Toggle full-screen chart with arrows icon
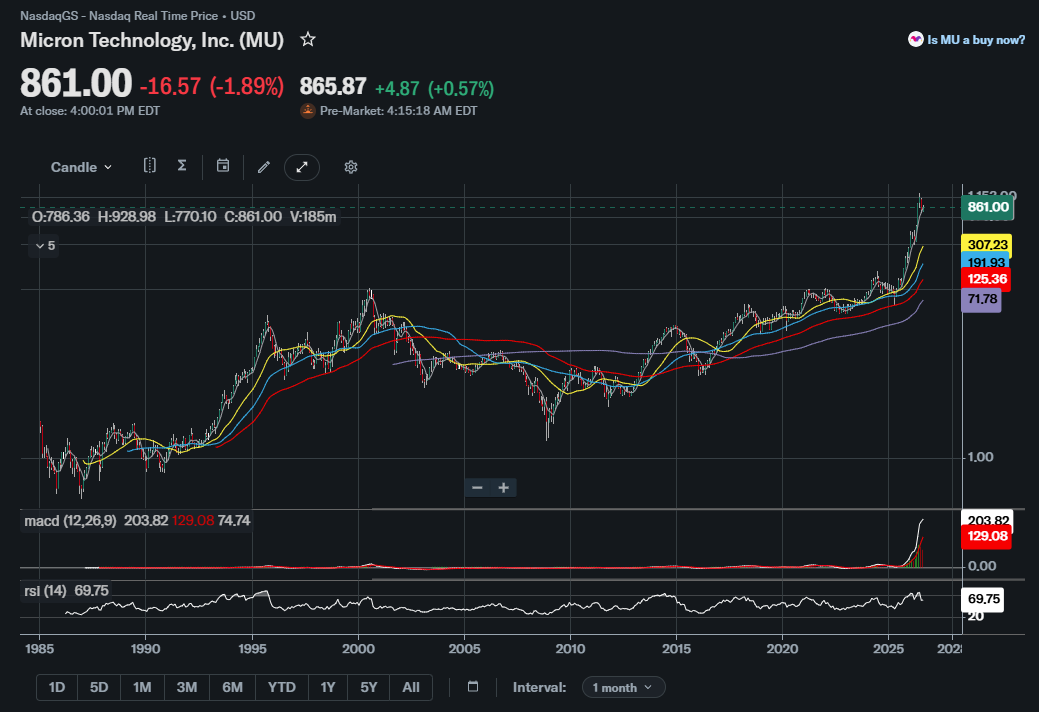1039x712 pixels. 301,167
